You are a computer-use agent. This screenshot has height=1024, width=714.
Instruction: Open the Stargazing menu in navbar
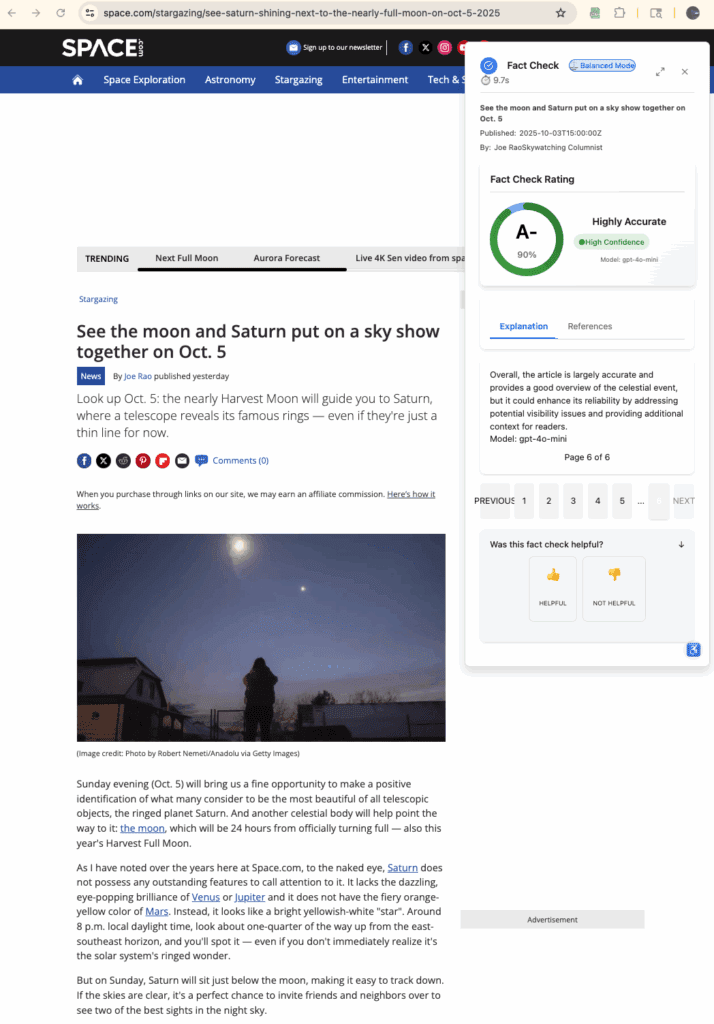(299, 80)
